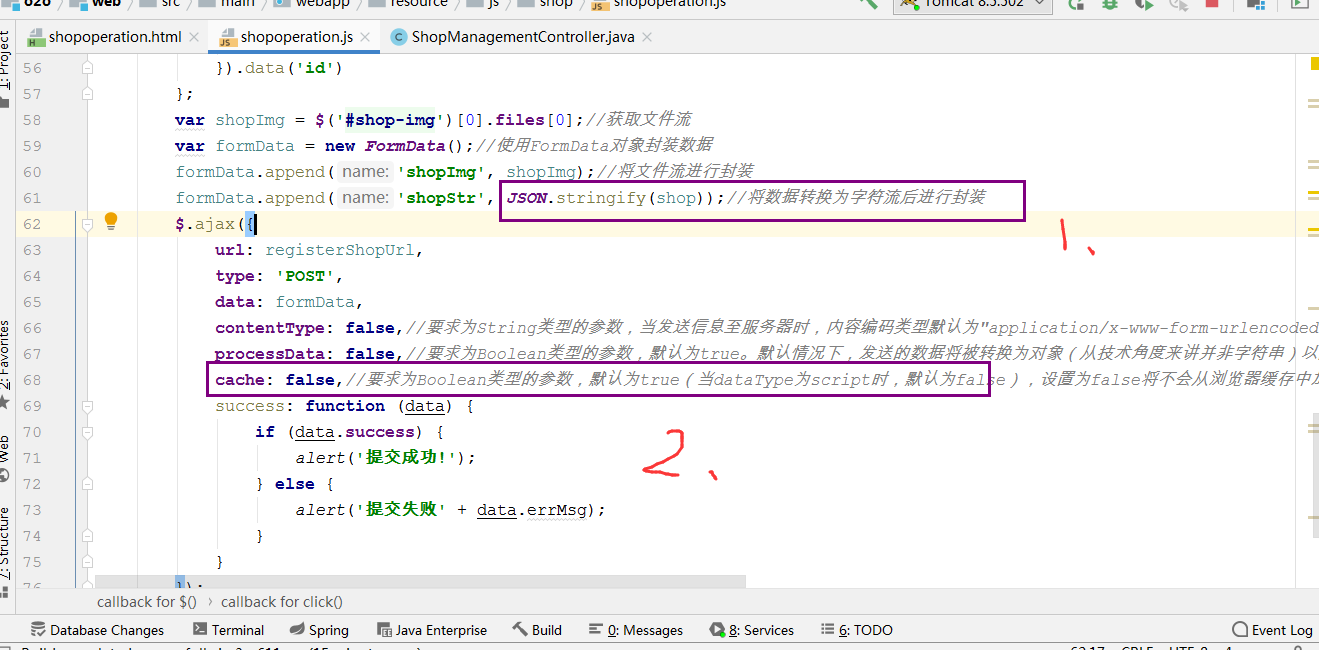The width and height of the screenshot is (1319, 650).
Task: Click the fold end marker on line 75
Action: click(x=87, y=562)
